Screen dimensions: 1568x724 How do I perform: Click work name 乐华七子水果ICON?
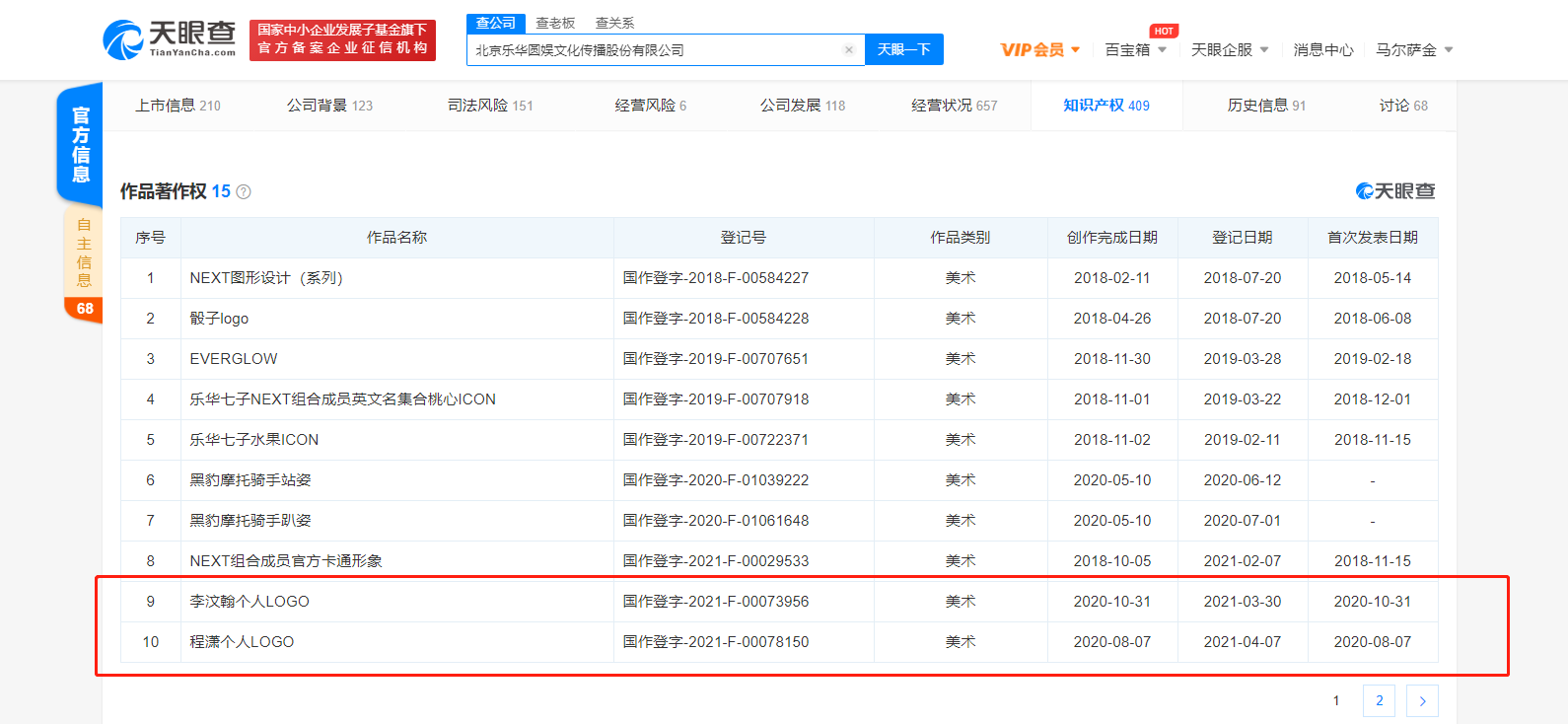pos(254,440)
